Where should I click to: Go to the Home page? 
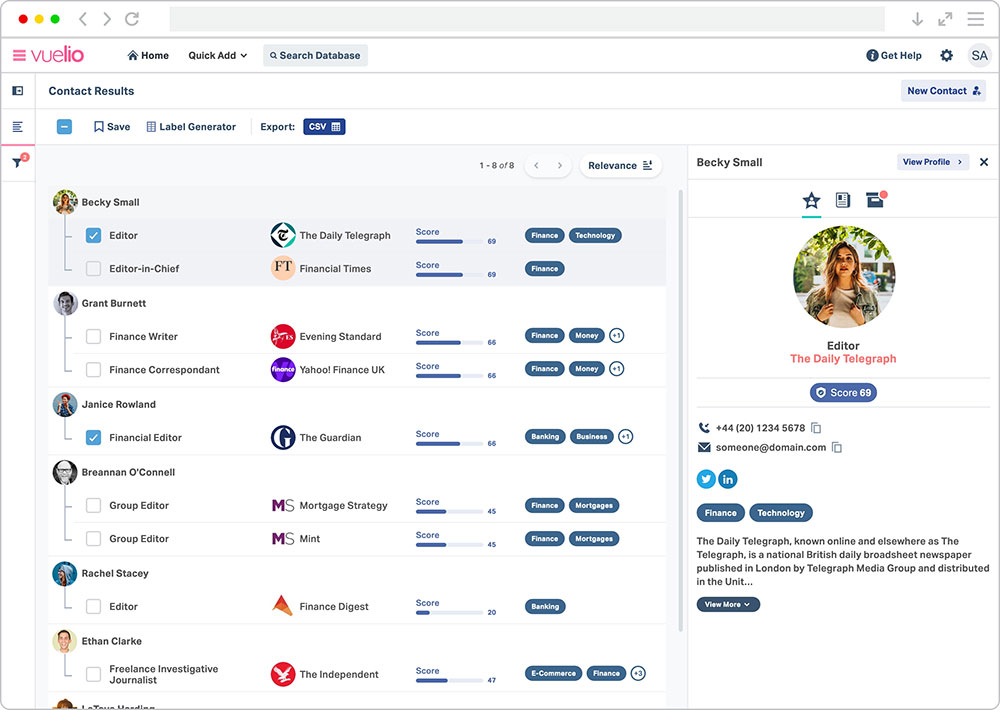pyautogui.click(x=148, y=55)
